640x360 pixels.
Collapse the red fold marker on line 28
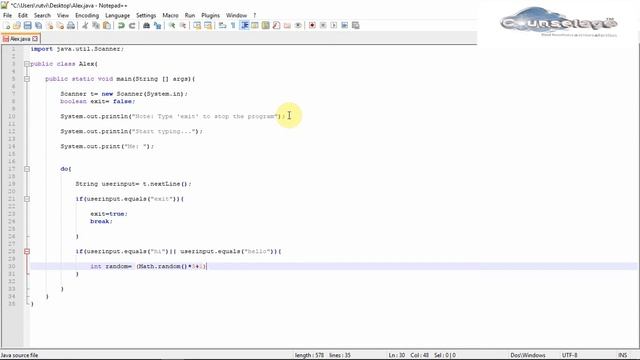click(27, 252)
